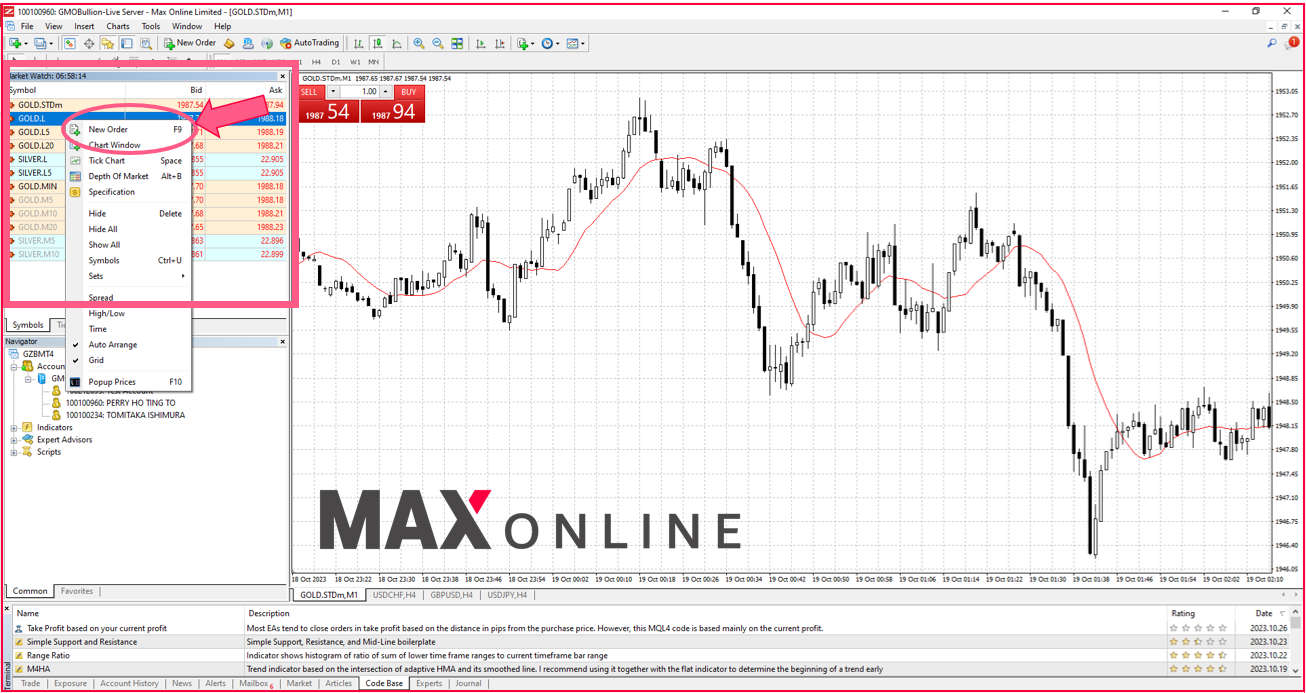Toggle Auto Arrange in context menu
This screenshot has width=1306, height=693.
[x=113, y=345]
